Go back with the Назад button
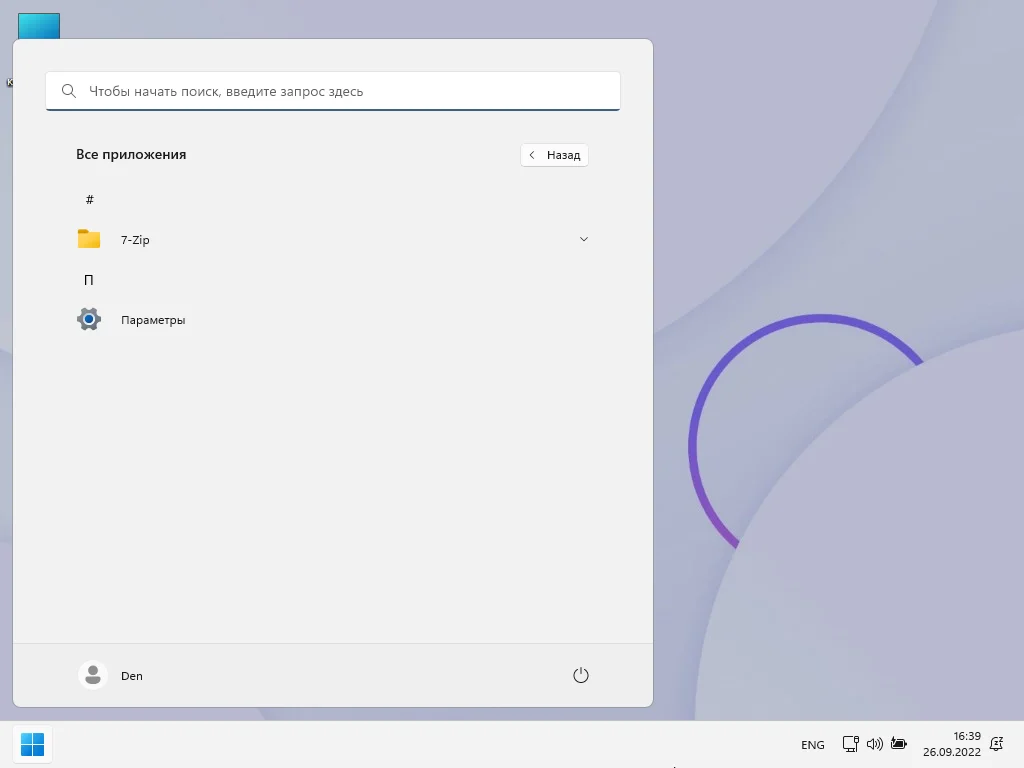 tap(554, 155)
